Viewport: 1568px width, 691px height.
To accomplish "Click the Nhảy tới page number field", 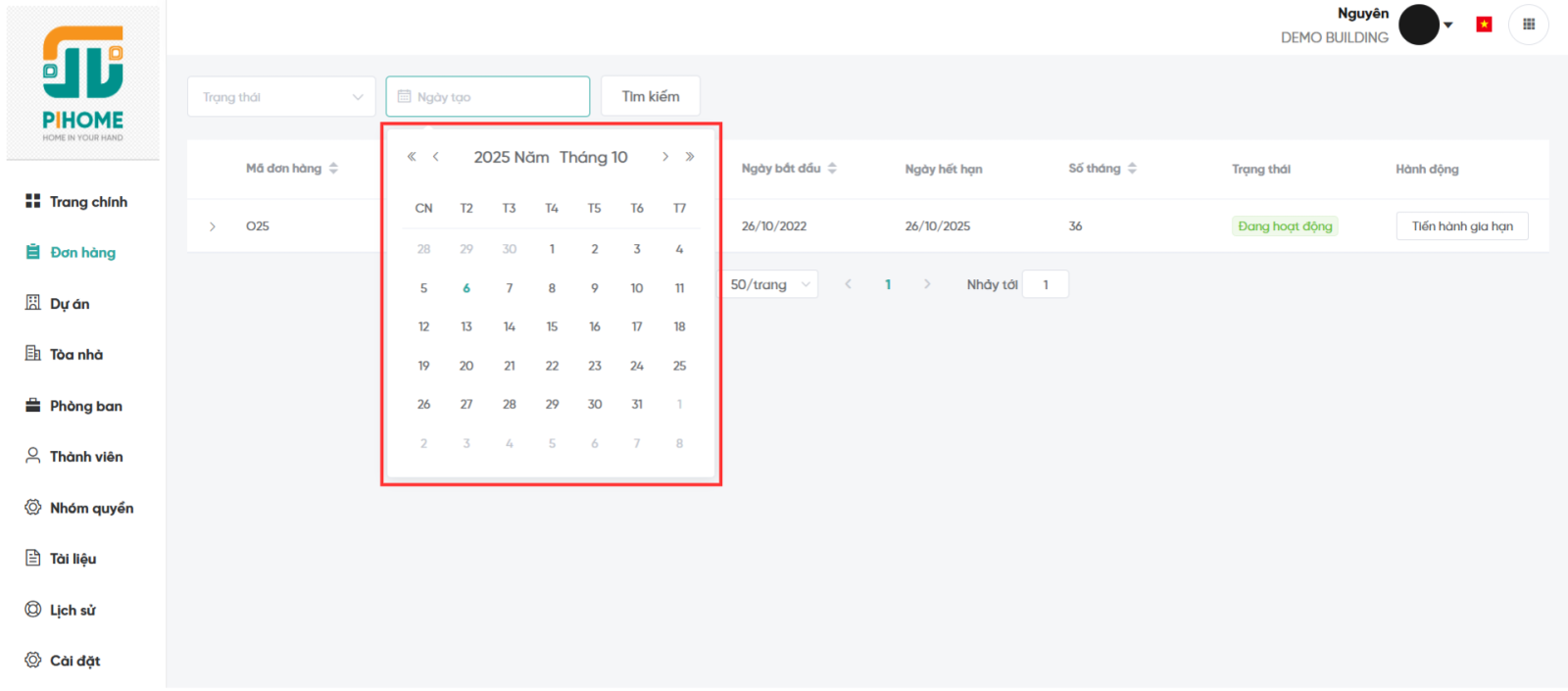I will pos(1045,284).
